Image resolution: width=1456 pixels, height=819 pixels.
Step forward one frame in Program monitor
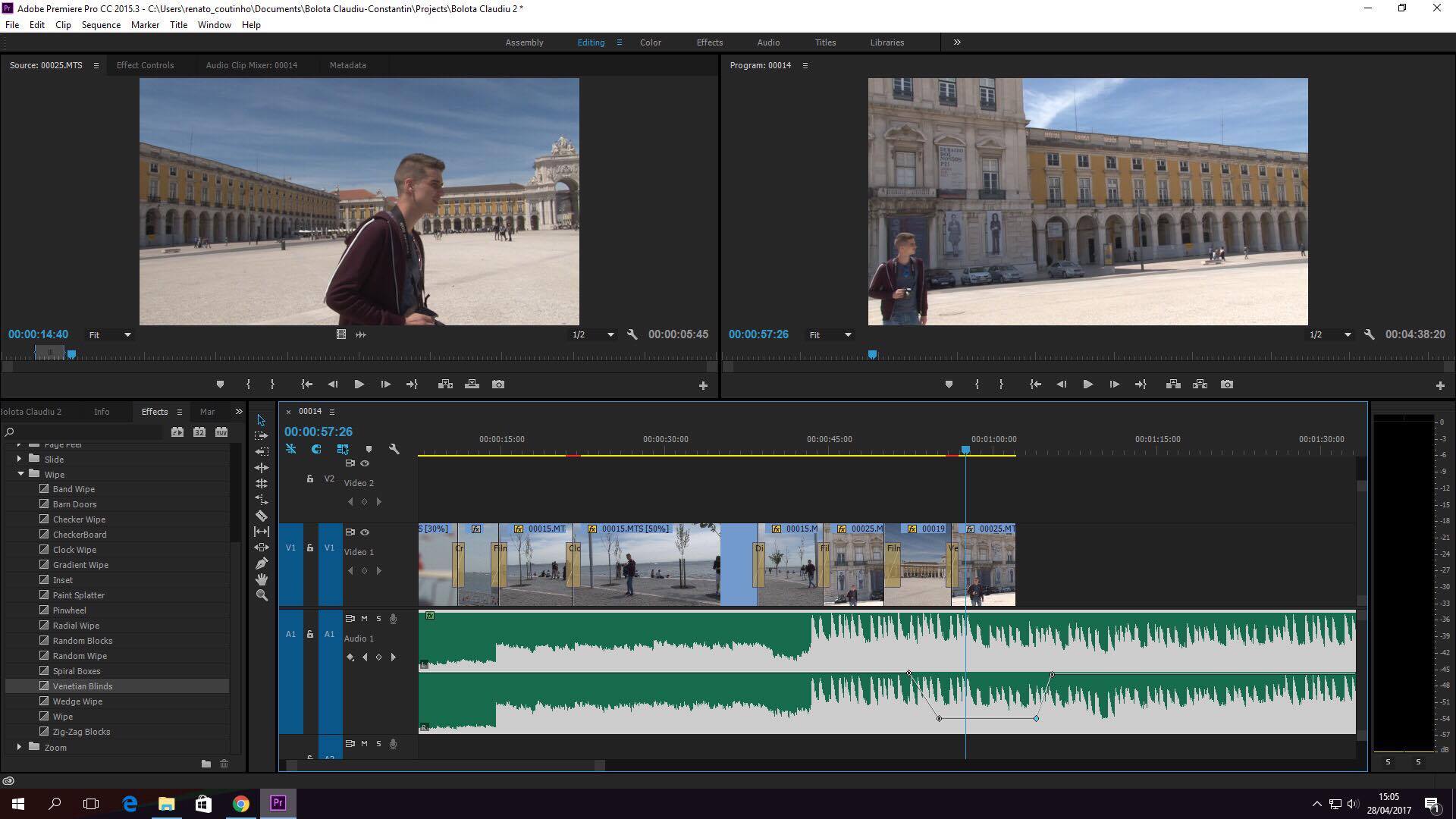click(1114, 384)
